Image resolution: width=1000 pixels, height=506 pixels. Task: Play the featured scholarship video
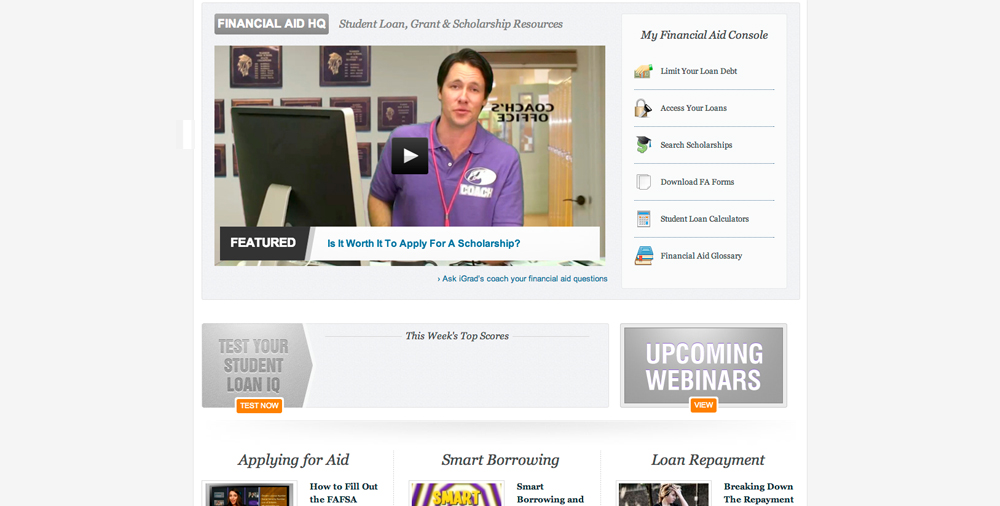tap(409, 155)
